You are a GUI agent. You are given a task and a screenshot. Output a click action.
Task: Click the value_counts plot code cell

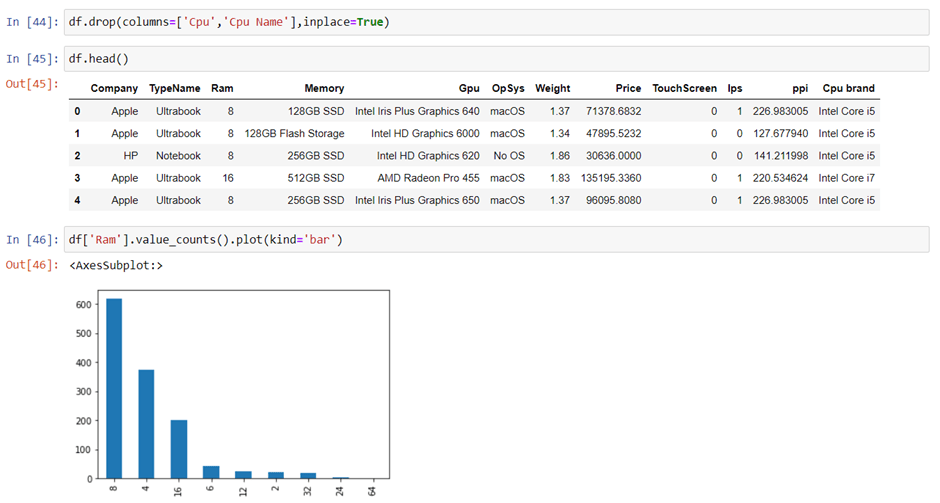tap(496, 240)
